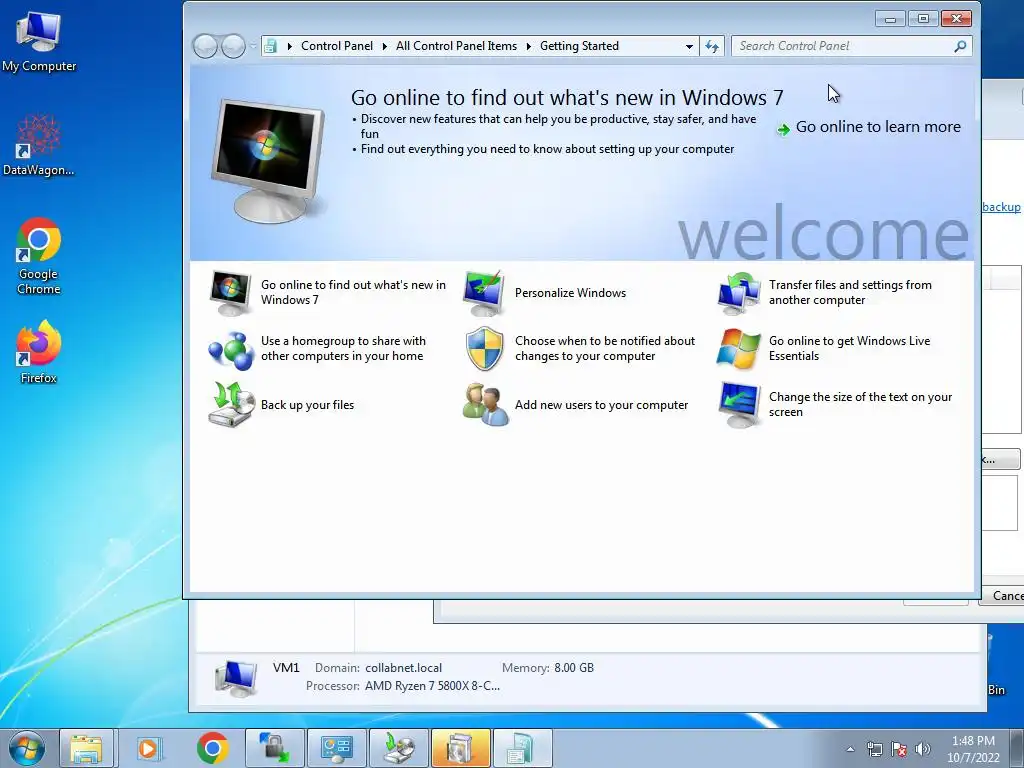Screen dimensions: 1024x768
Task: Click the network icon in the system tray
Action: click(x=874, y=749)
